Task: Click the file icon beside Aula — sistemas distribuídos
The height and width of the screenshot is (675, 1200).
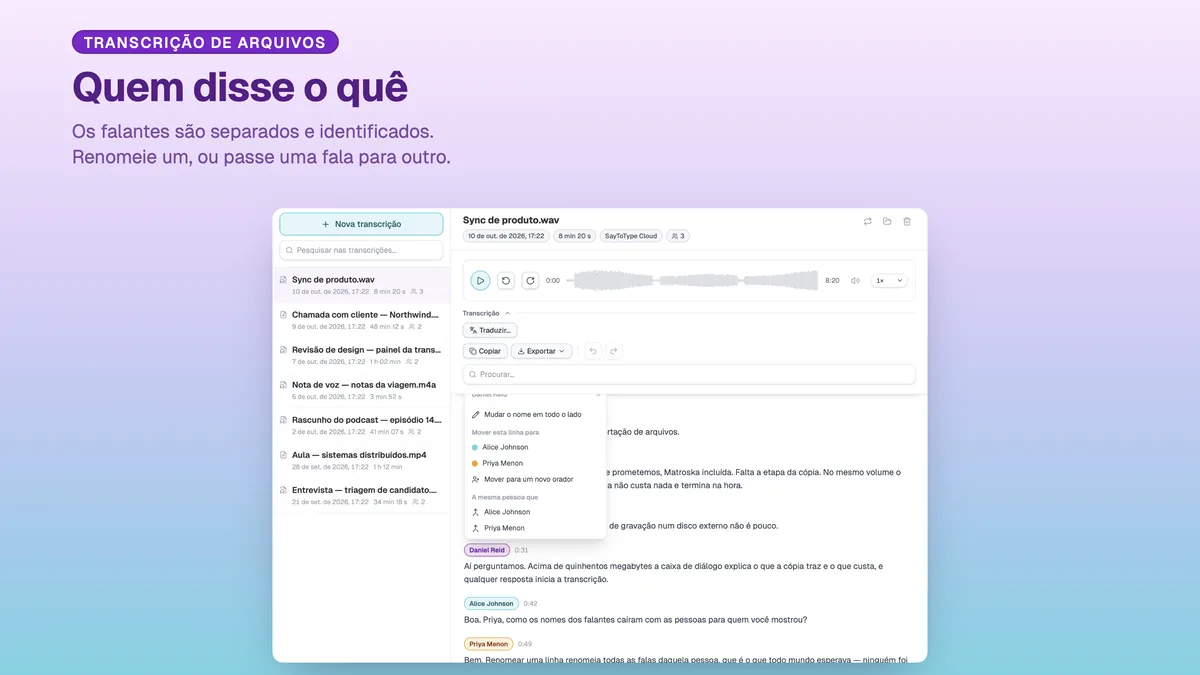Action: [284, 455]
